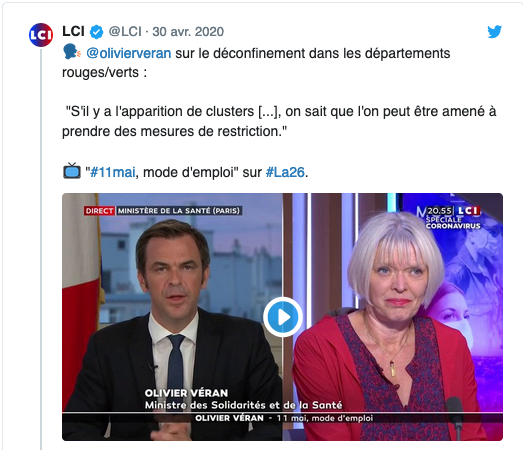This screenshot has width=523, height=450.
Task: Open Twitter via the blue bird icon
Action: pos(494,32)
